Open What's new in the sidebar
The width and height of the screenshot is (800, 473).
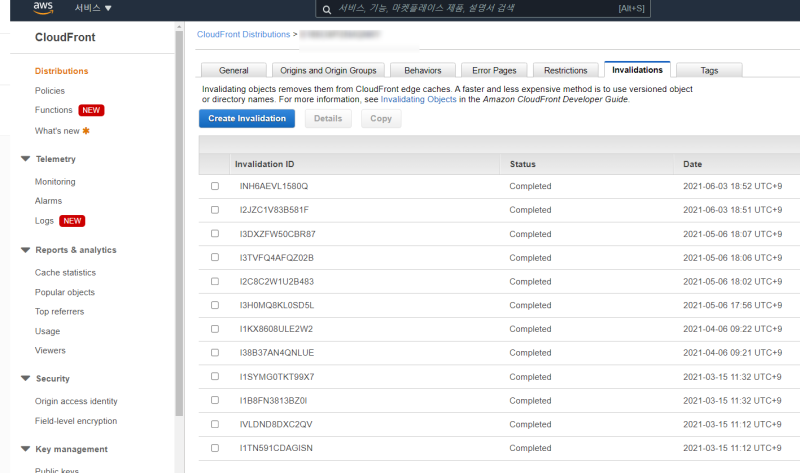[57, 131]
